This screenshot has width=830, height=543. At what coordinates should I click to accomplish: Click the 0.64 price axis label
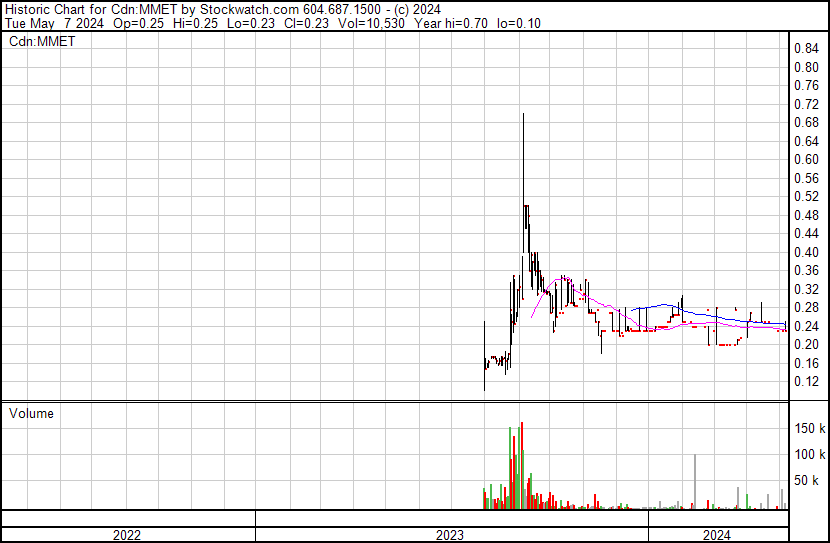[807, 141]
